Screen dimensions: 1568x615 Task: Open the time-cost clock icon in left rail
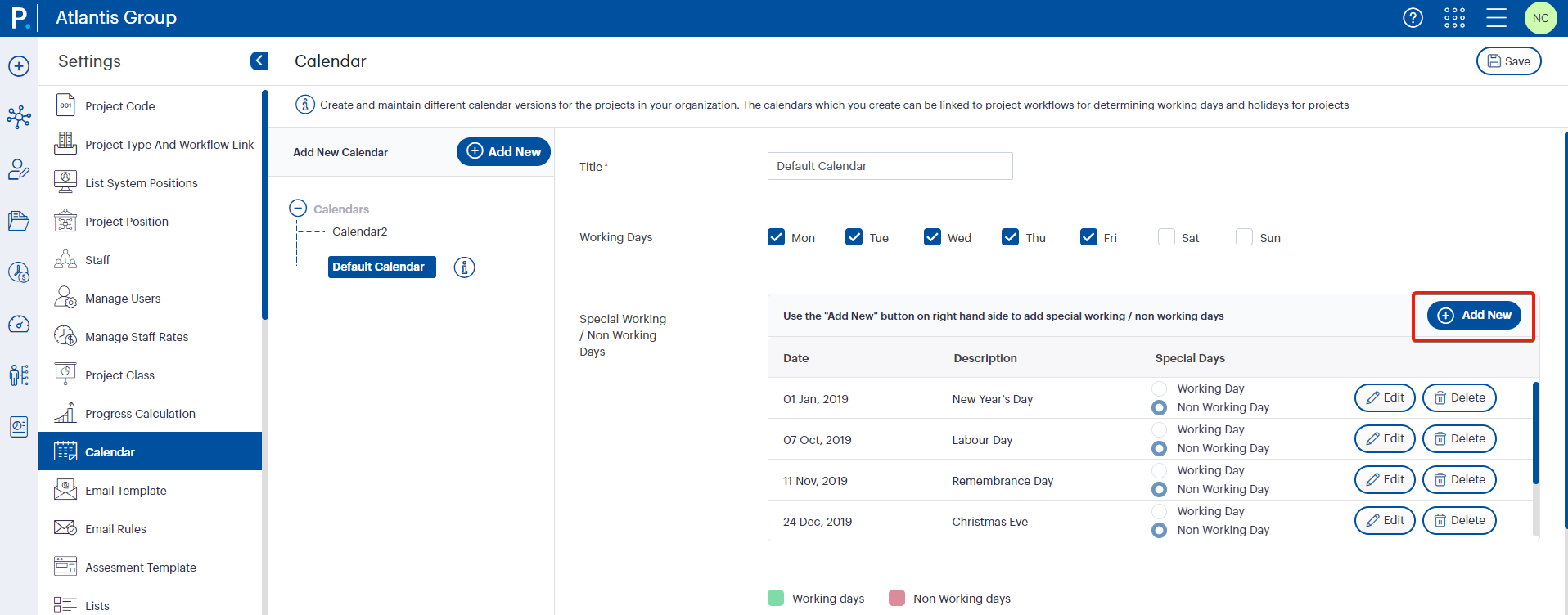tap(19, 272)
